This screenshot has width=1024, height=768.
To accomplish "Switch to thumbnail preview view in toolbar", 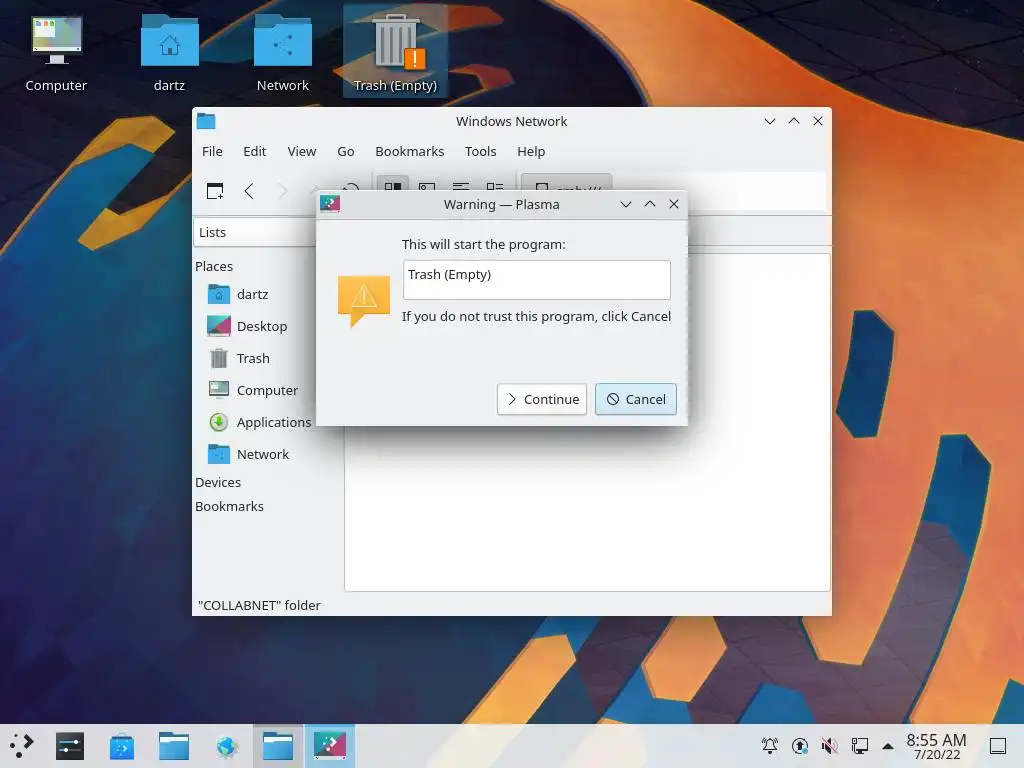I will point(426,187).
